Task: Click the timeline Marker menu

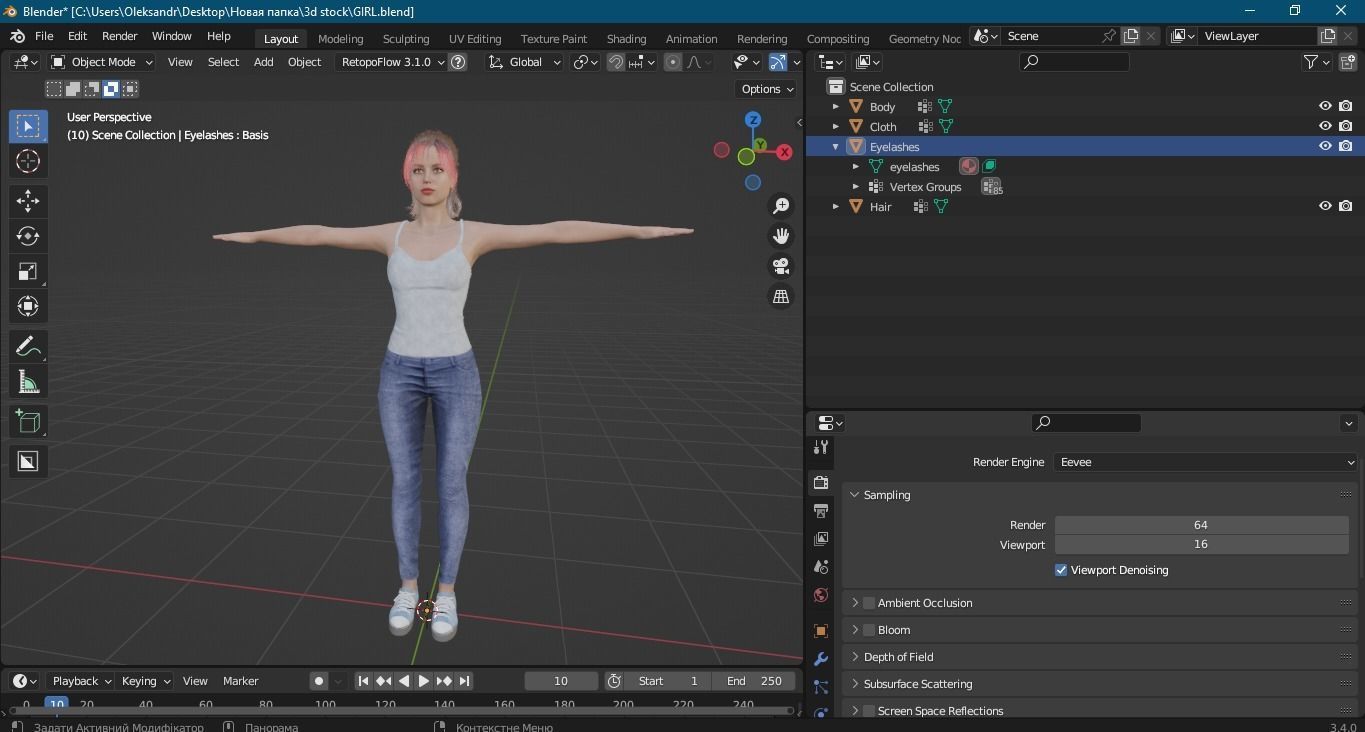Action: [x=241, y=681]
